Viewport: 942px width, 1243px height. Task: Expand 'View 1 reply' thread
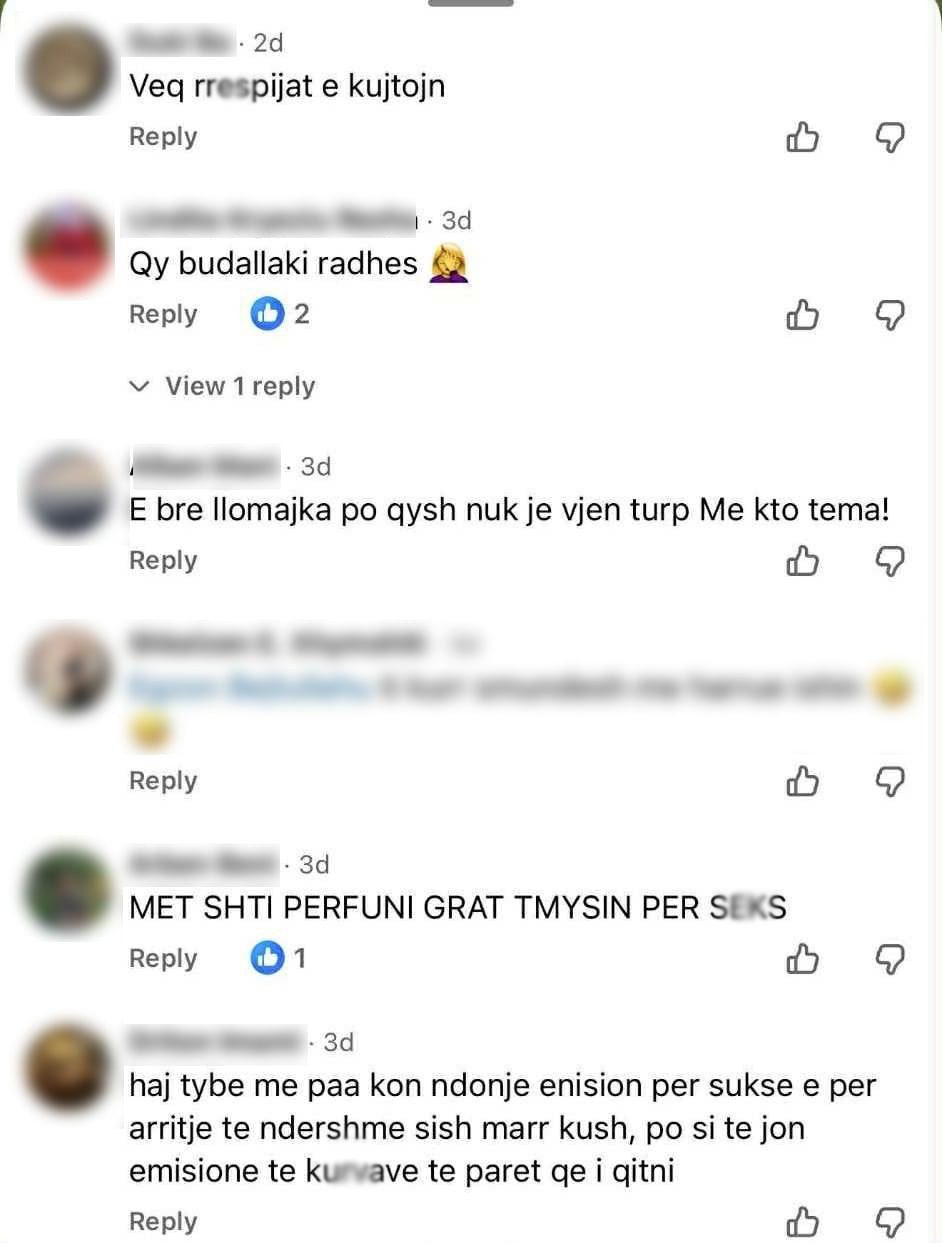click(223, 386)
